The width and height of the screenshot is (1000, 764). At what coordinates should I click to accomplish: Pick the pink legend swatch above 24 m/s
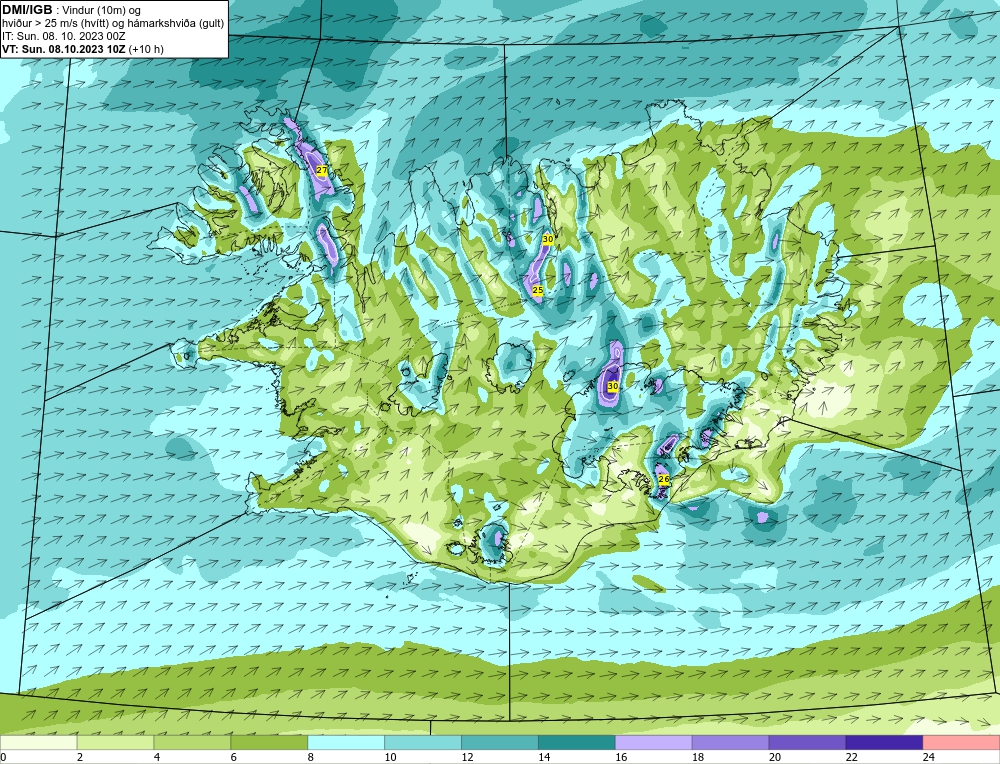pyautogui.click(x=961, y=742)
